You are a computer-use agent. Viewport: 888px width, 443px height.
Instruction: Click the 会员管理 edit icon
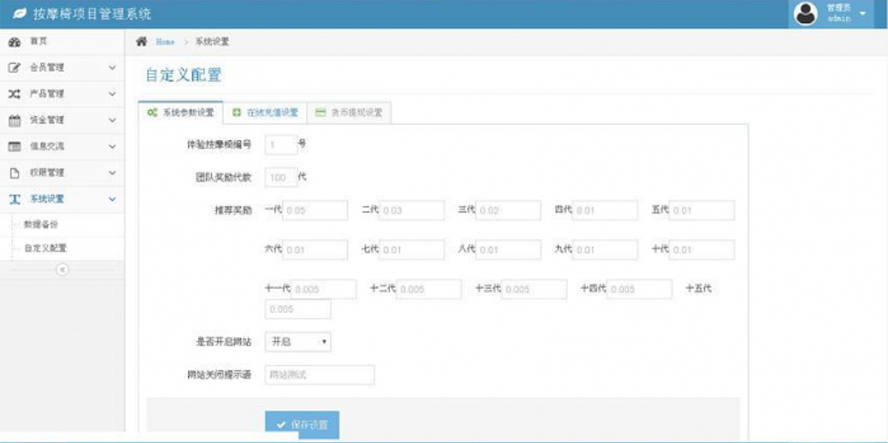(14, 67)
